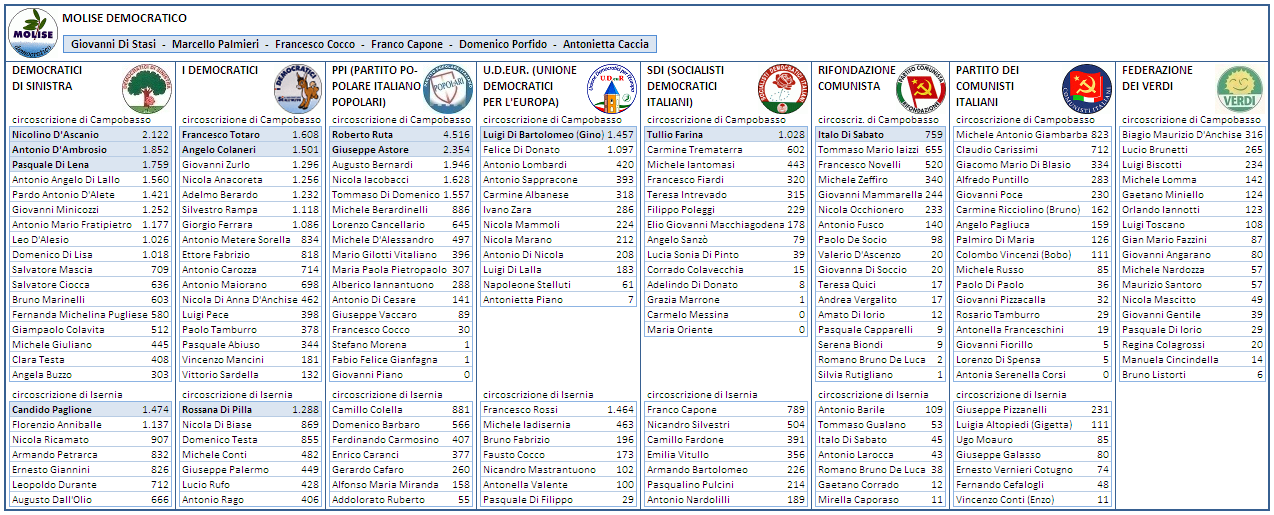Screen dimensions: 1274x515
Task: Click the Comunisti Italiani red flag logo
Action: 1086,89
